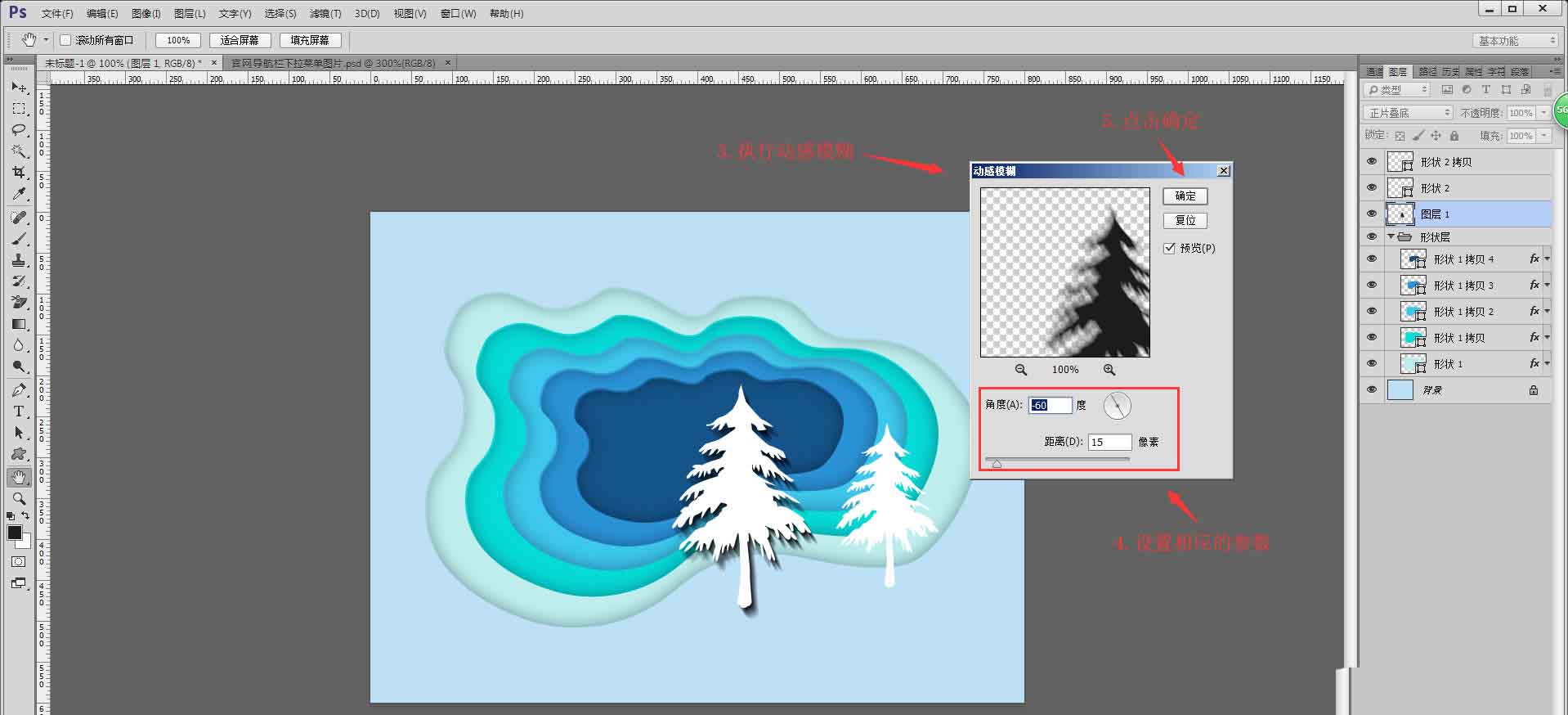Filter layers by type (T) icon
The image size is (1568, 715).
coord(1485,90)
